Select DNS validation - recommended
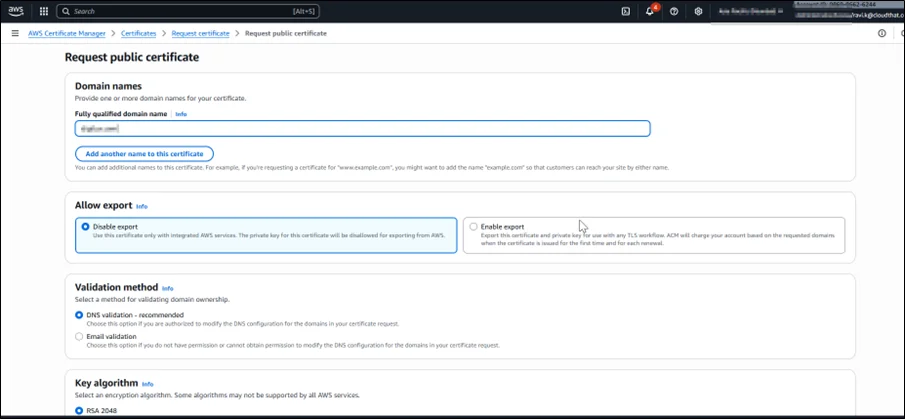The width and height of the screenshot is (905, 419). [x=80, y=315]
